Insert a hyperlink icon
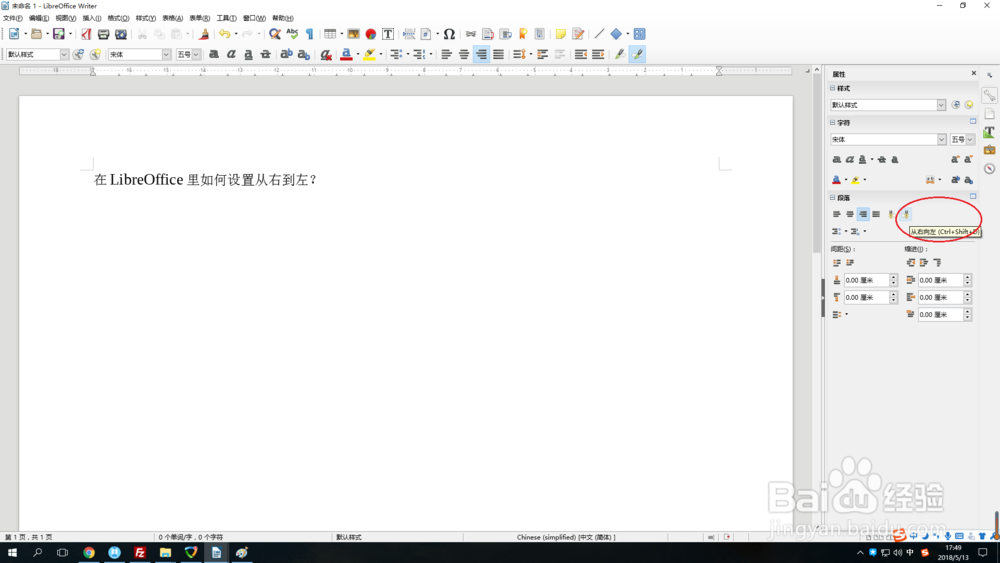 tap(471, 34)
